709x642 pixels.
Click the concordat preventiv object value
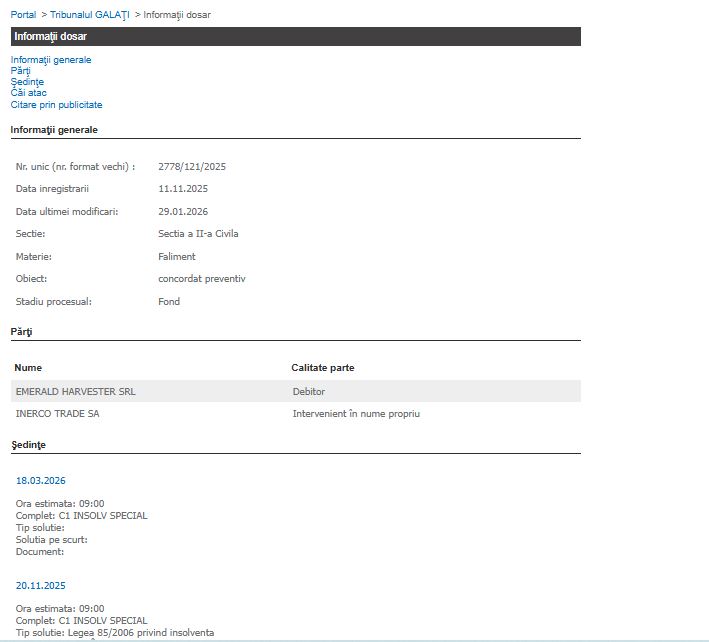[x=201, y=279]
